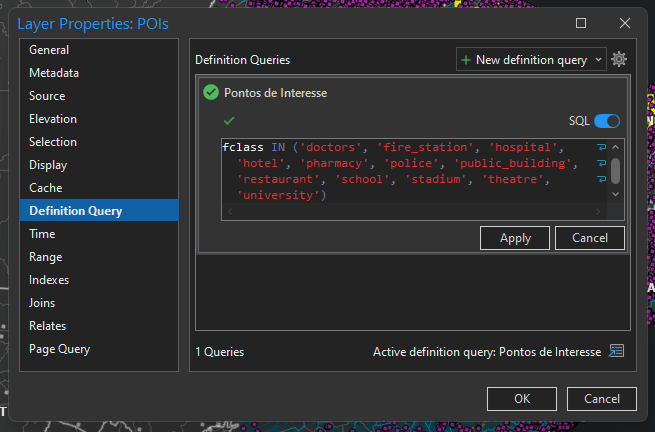Switch to the Joins tab
This screenshot has height=432, width=655.
43,303
